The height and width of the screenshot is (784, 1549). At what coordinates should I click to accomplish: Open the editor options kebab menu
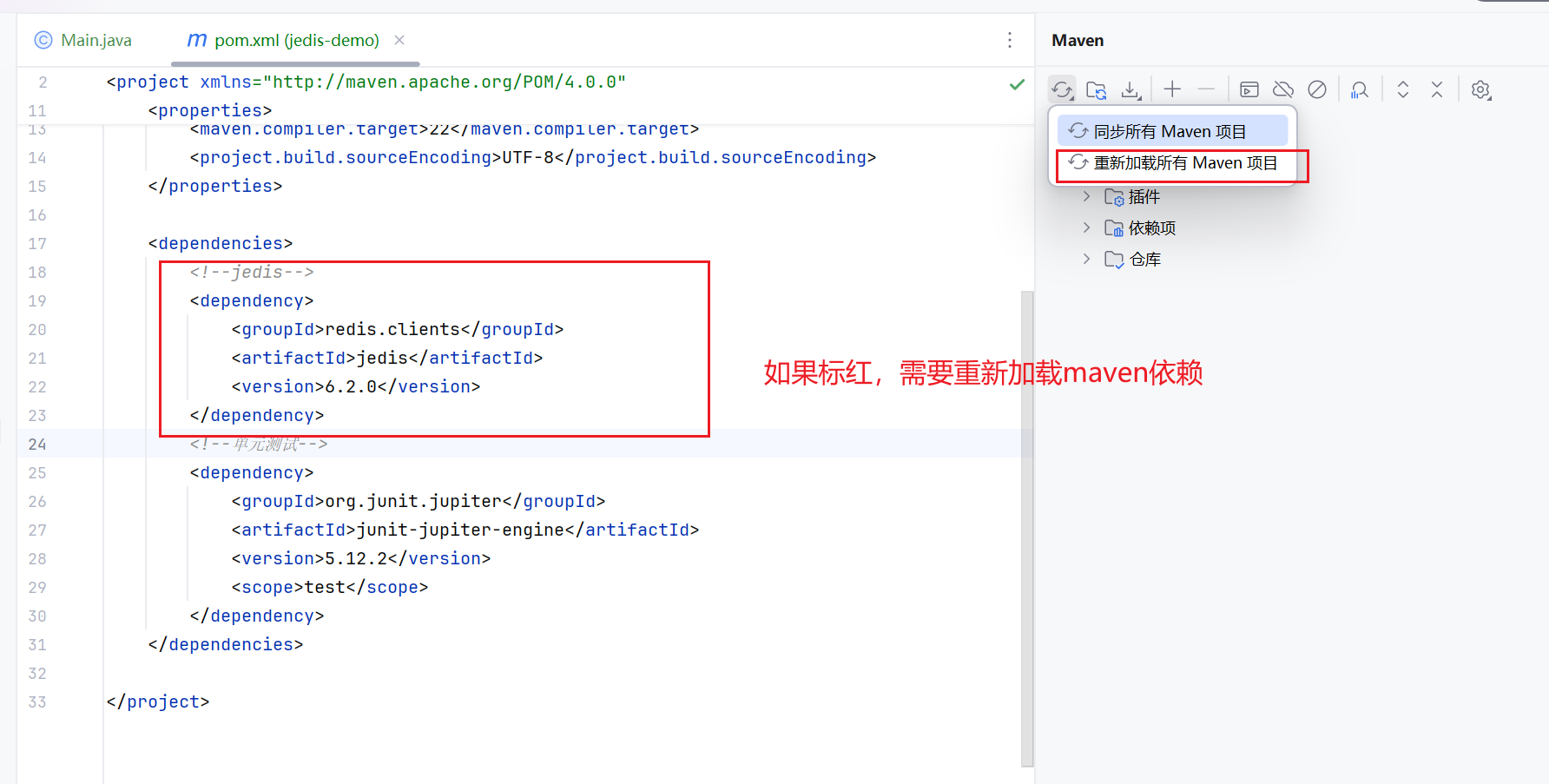pyautogui.click(x=1010, y=40)
